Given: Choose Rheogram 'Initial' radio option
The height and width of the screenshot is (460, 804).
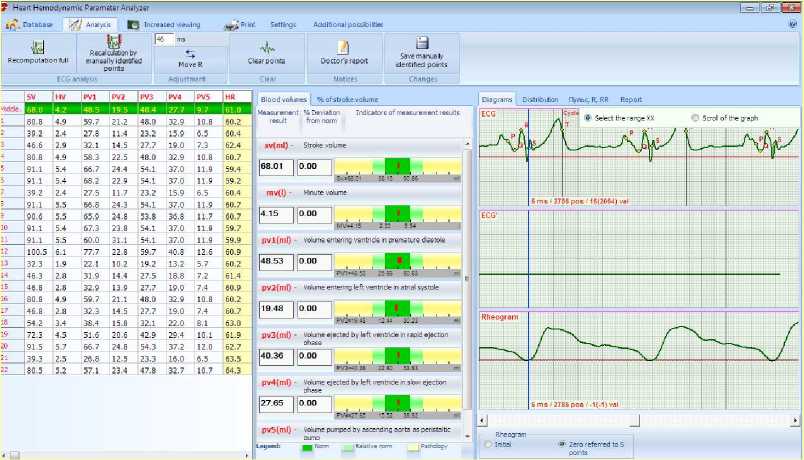Looking at the screenshot, I should click(488, 443).
